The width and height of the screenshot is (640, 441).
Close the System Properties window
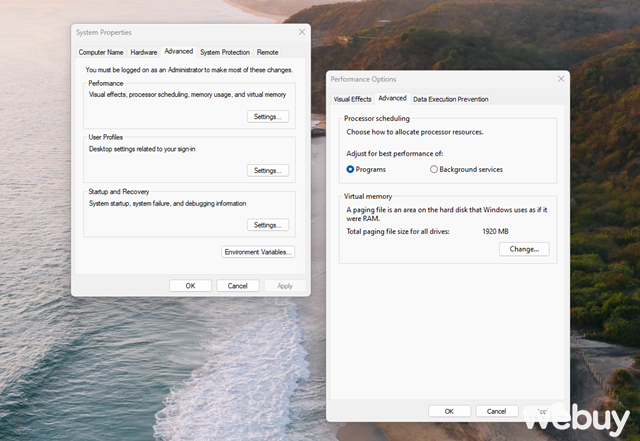302,32
